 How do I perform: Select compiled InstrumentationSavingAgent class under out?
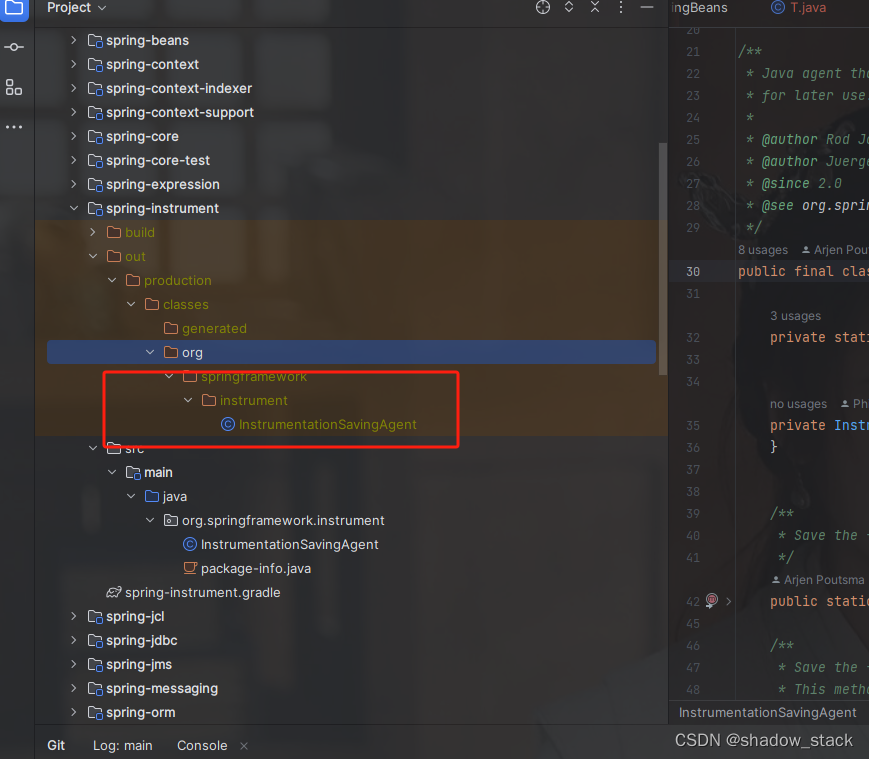327,424
